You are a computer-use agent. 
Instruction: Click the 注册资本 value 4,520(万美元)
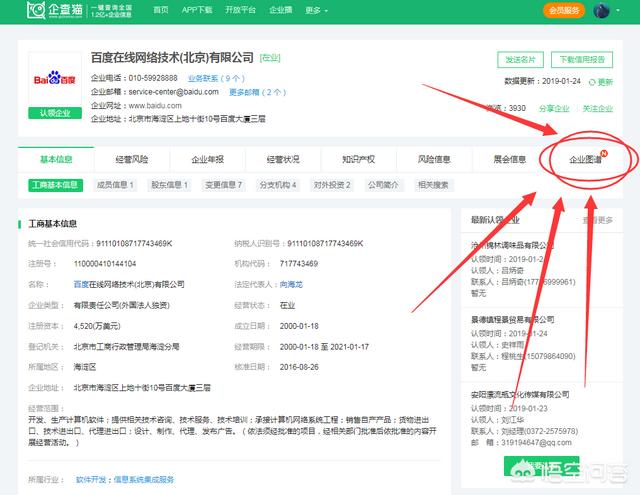coord(97,326)
